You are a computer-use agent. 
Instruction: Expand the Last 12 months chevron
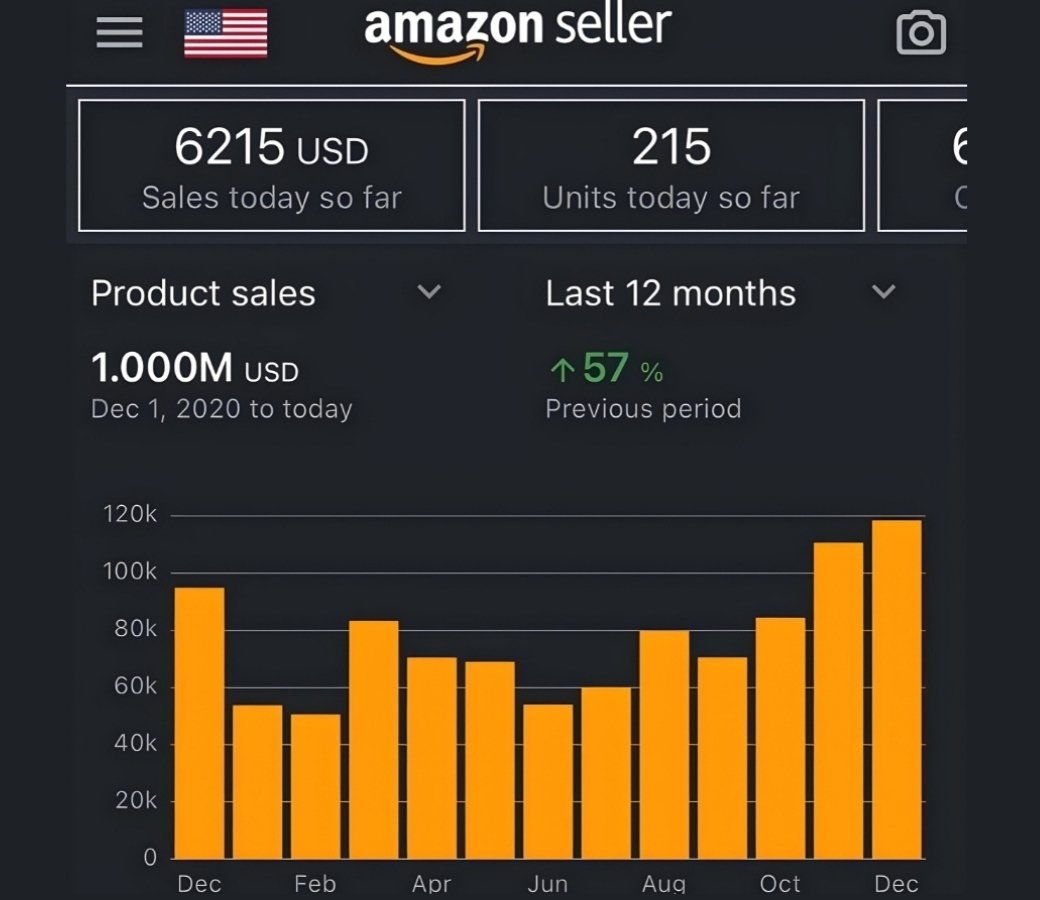pos(883,292)
